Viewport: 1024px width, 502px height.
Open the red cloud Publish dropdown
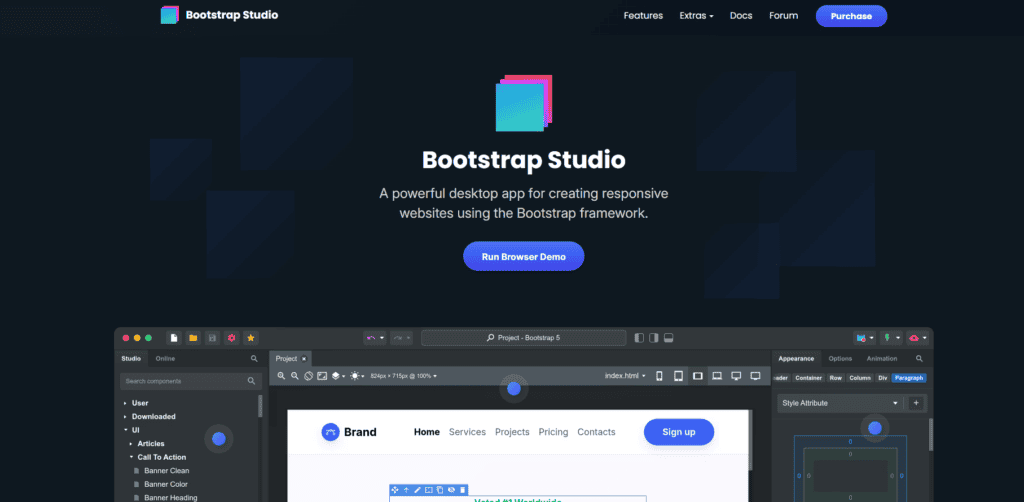click(x=918, y=337)
